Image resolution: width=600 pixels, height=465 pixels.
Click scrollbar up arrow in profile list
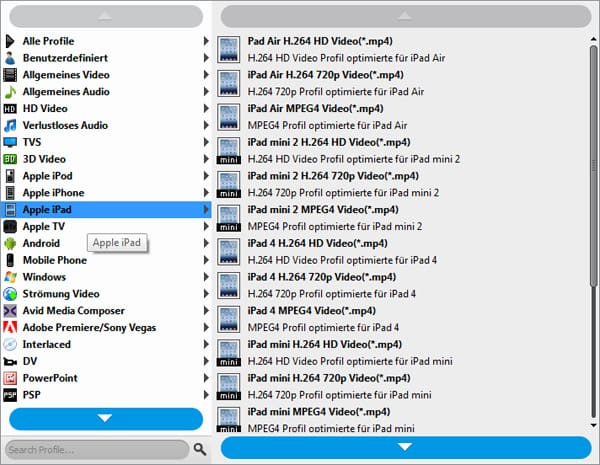[593, 39]
